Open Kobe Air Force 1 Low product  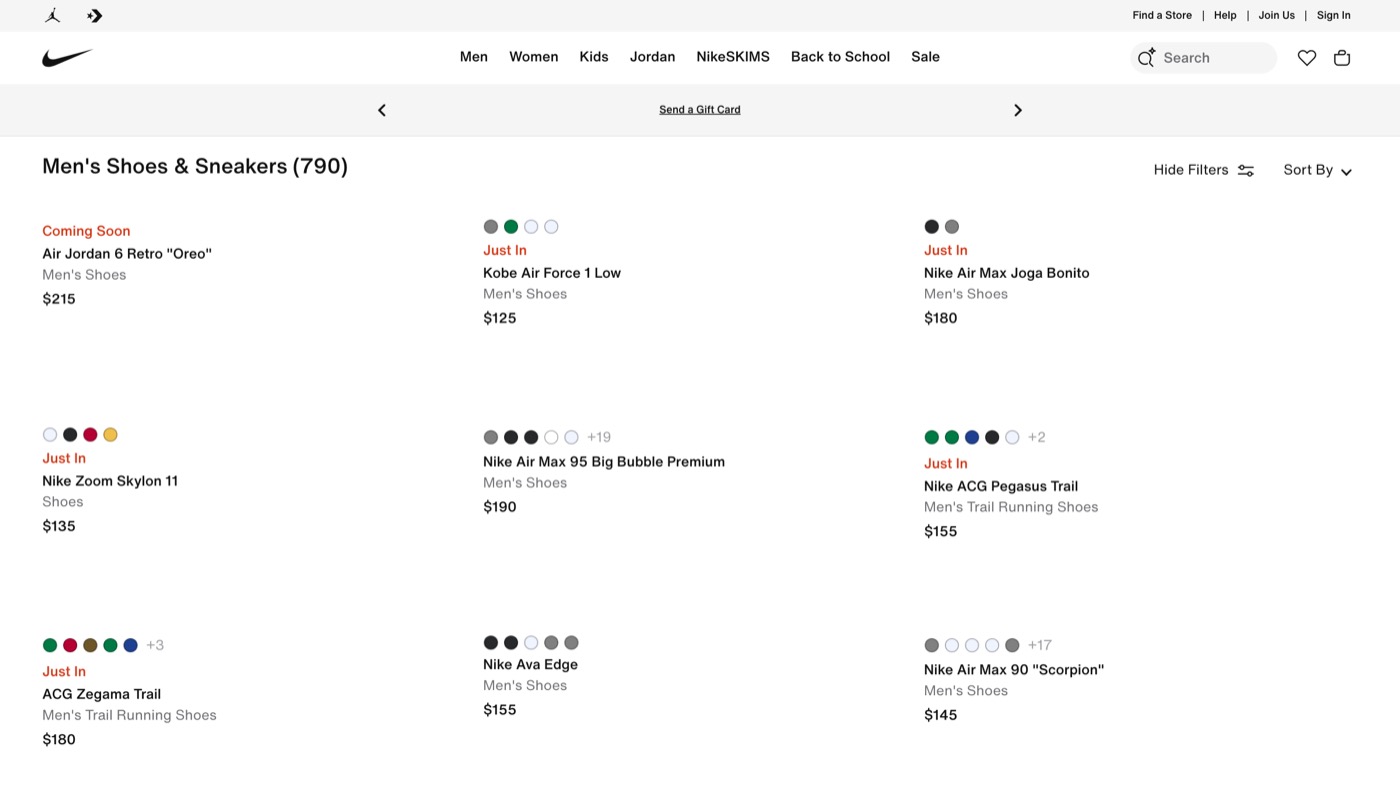(x=552, y=273)
